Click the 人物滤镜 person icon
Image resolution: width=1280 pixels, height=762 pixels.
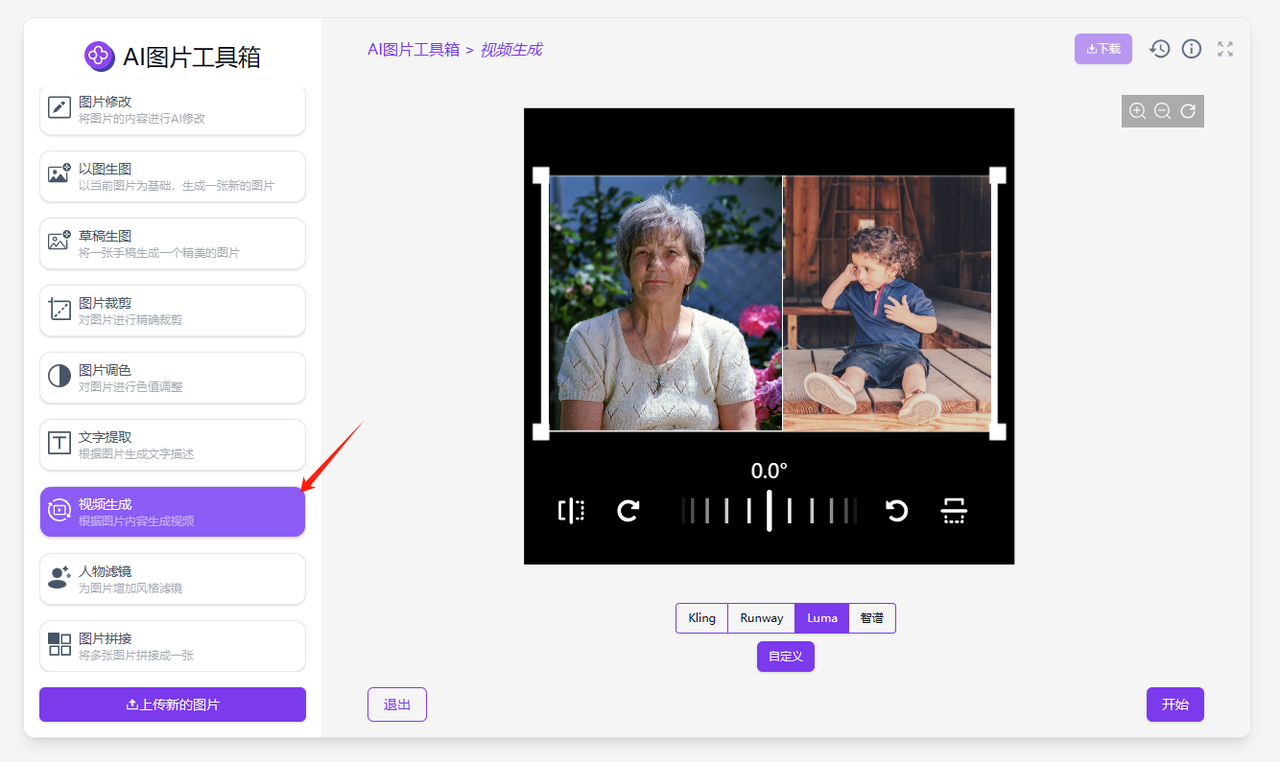(60, 577)
